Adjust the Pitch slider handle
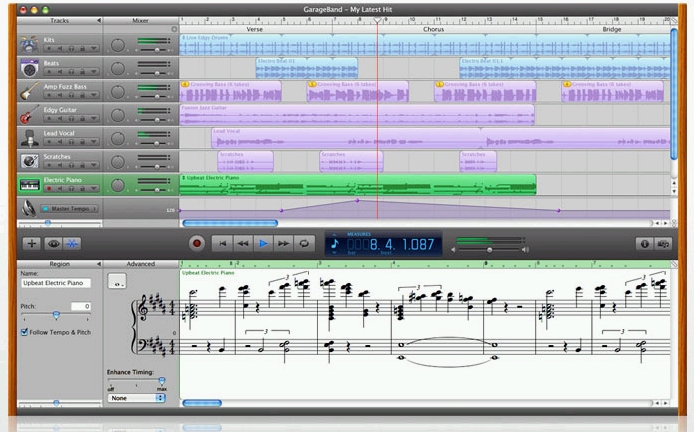 point(56,315)
